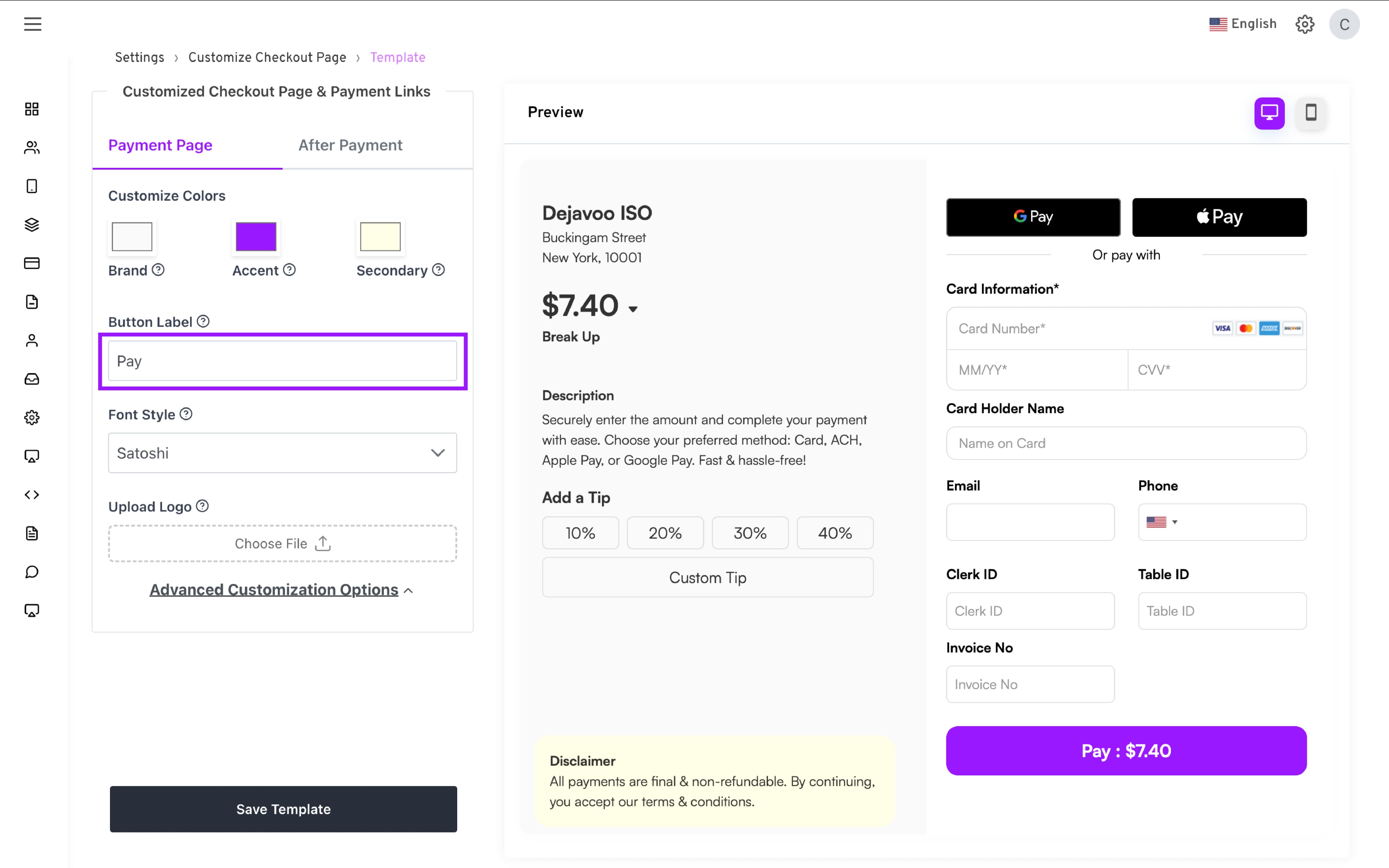
Task: Click Customize Checkout Page breadcrumb link
Action: click(267, 58)
